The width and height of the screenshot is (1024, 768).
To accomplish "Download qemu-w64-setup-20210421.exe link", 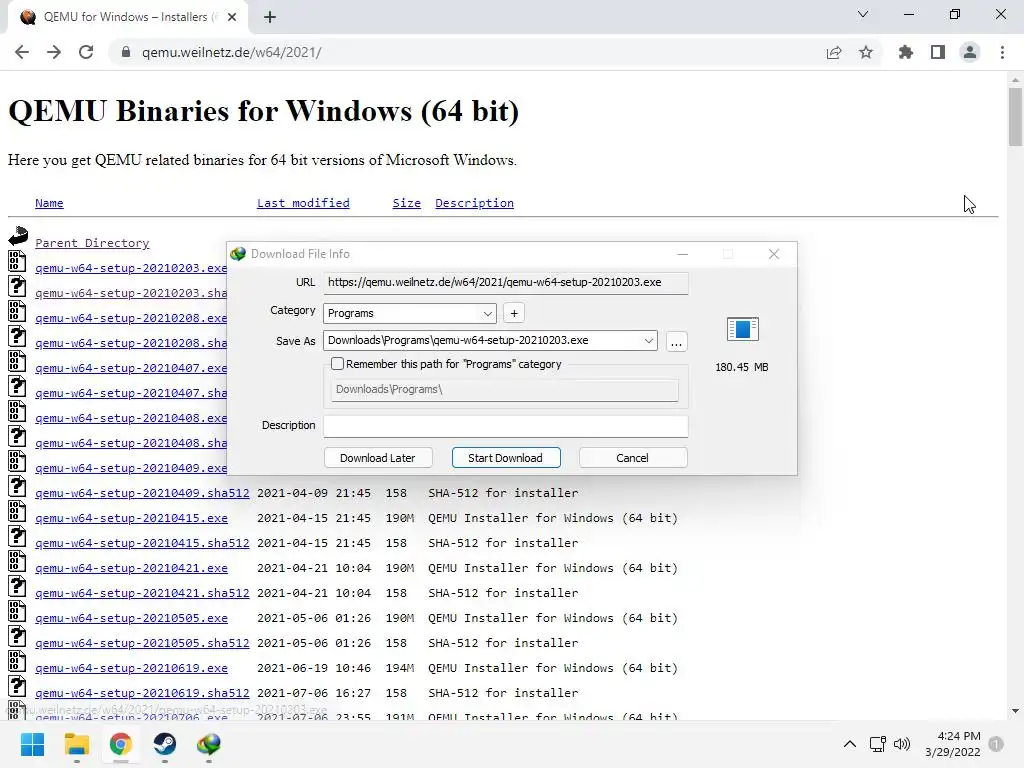I will [x=131, y=568].
